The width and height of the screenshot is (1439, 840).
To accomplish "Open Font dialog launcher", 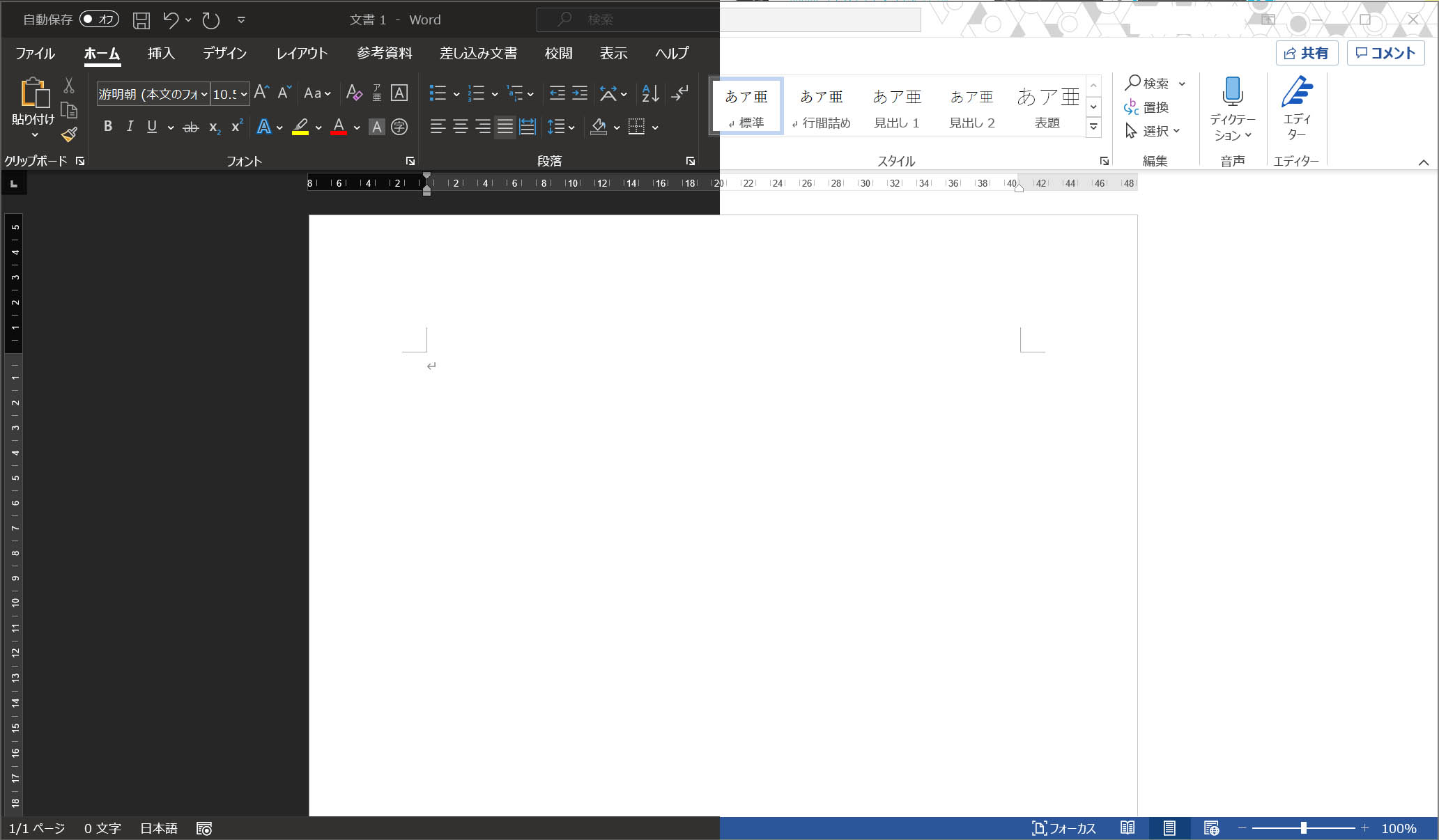I will 410,161.
